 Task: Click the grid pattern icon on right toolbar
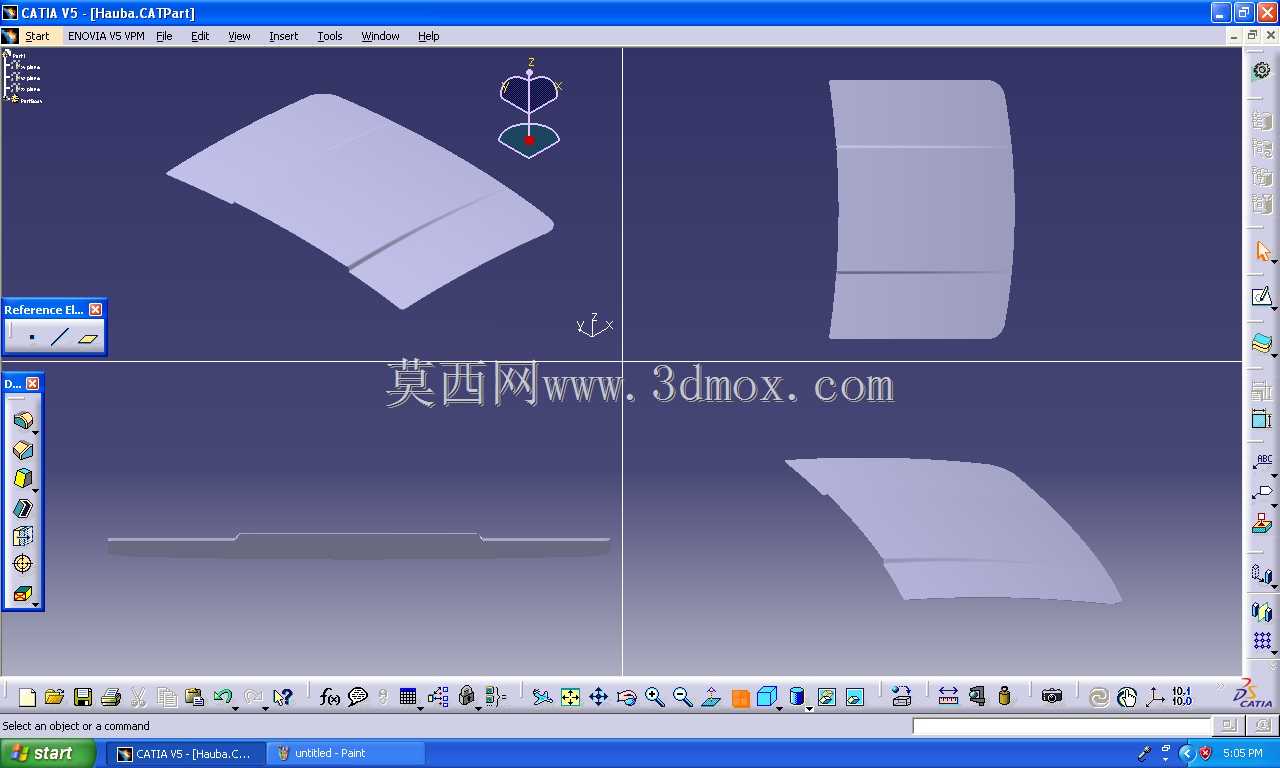[x=1262, y=640]
